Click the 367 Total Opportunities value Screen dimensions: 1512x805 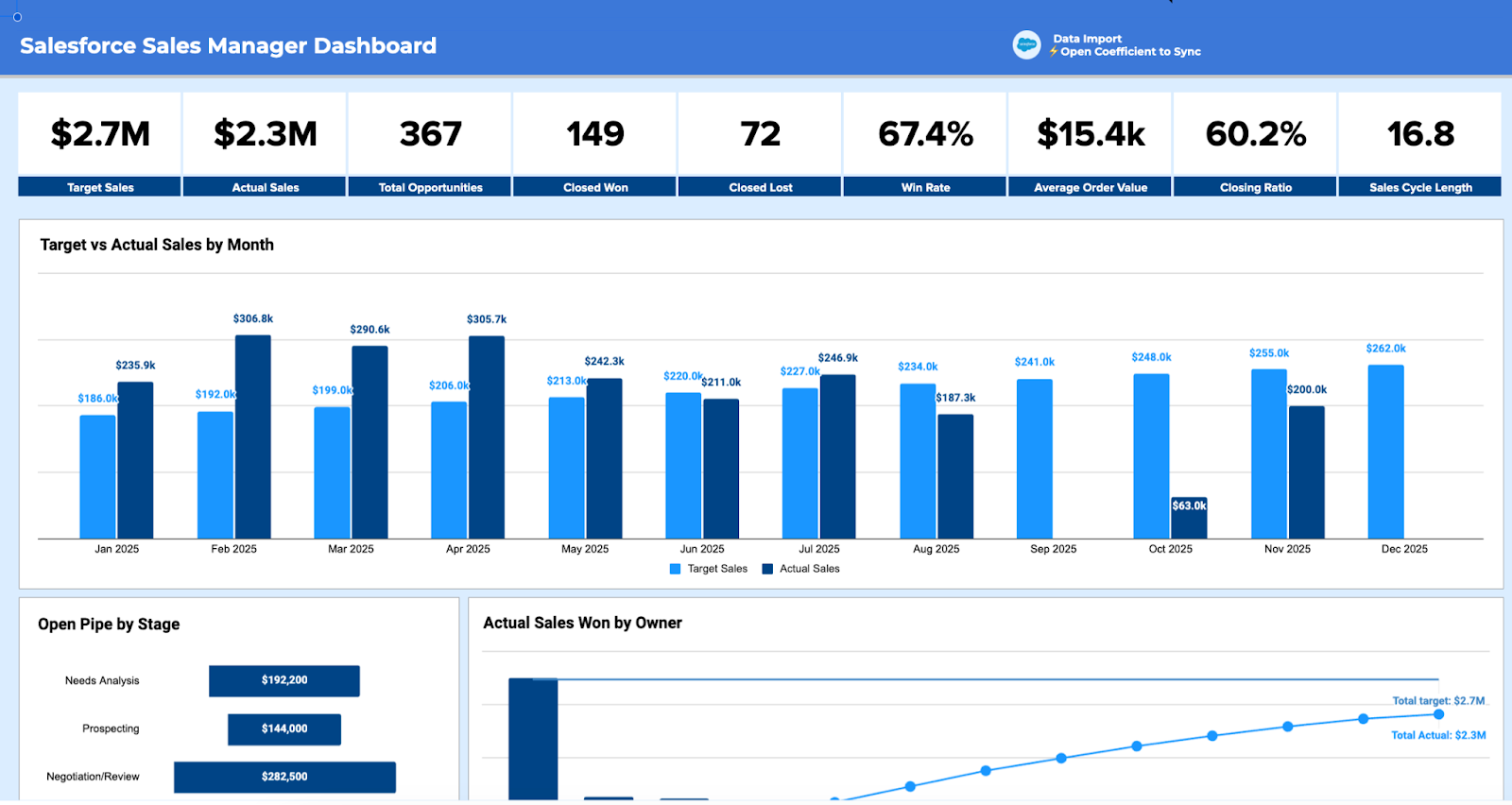[x=431, y=134]
